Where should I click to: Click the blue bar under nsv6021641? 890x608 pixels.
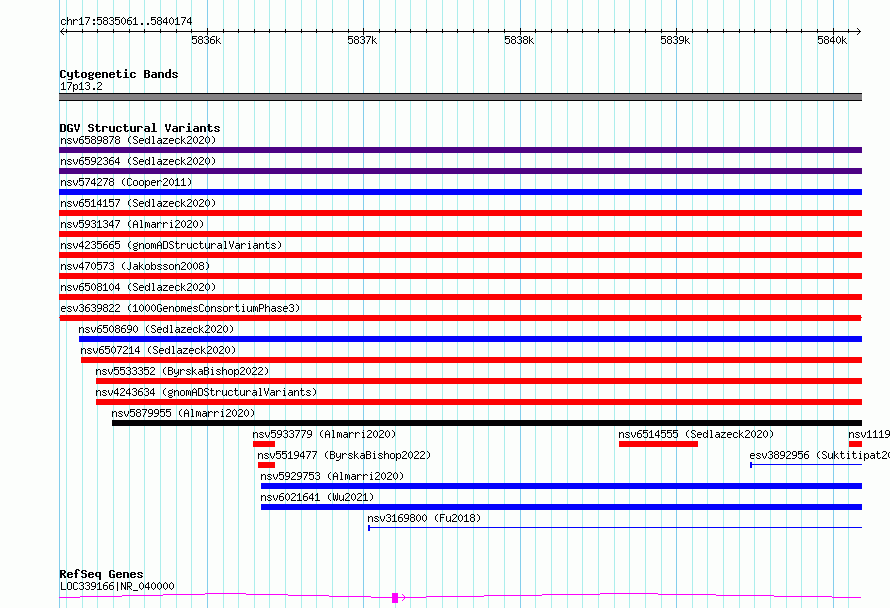coord(561,507)
